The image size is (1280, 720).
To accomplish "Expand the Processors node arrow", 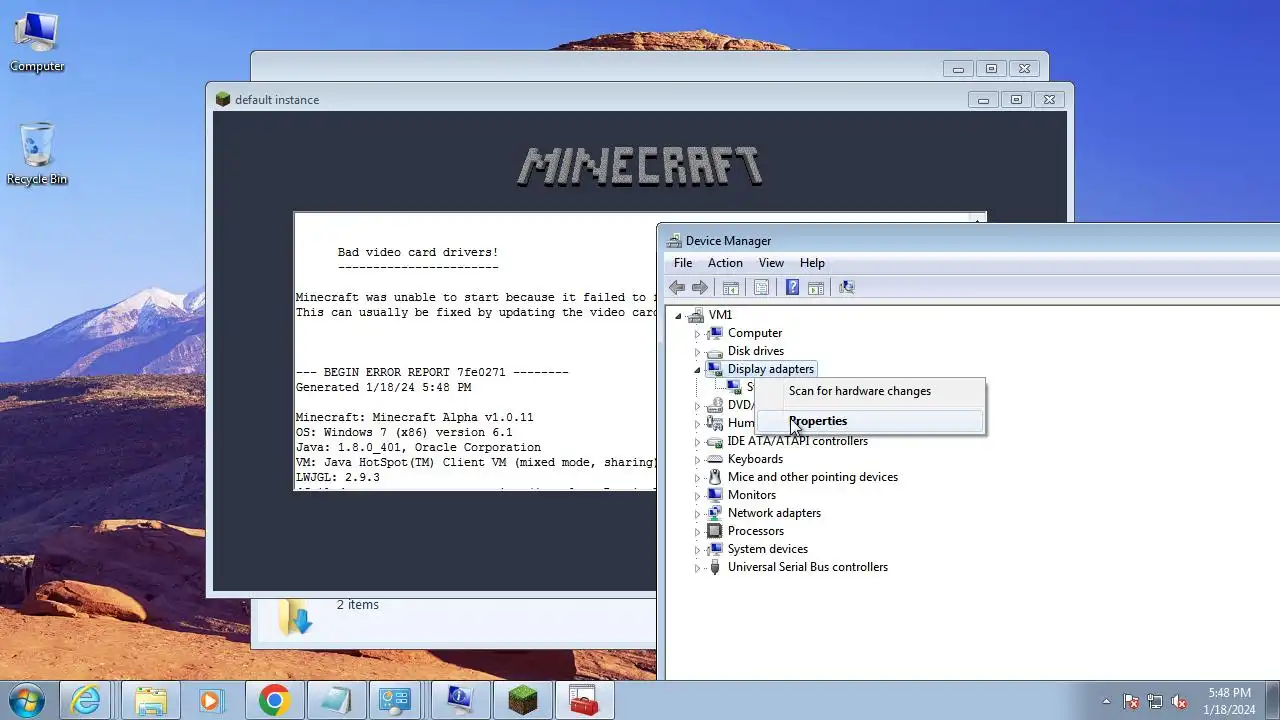I will [x=697, y=532].
